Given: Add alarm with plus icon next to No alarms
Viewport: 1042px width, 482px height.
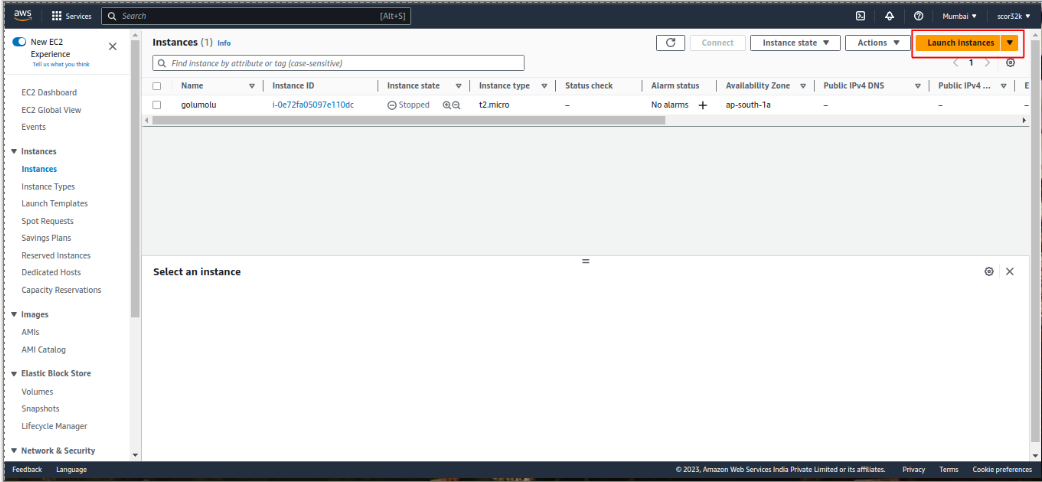Looking at the screenshot, I should coord(702,105).
